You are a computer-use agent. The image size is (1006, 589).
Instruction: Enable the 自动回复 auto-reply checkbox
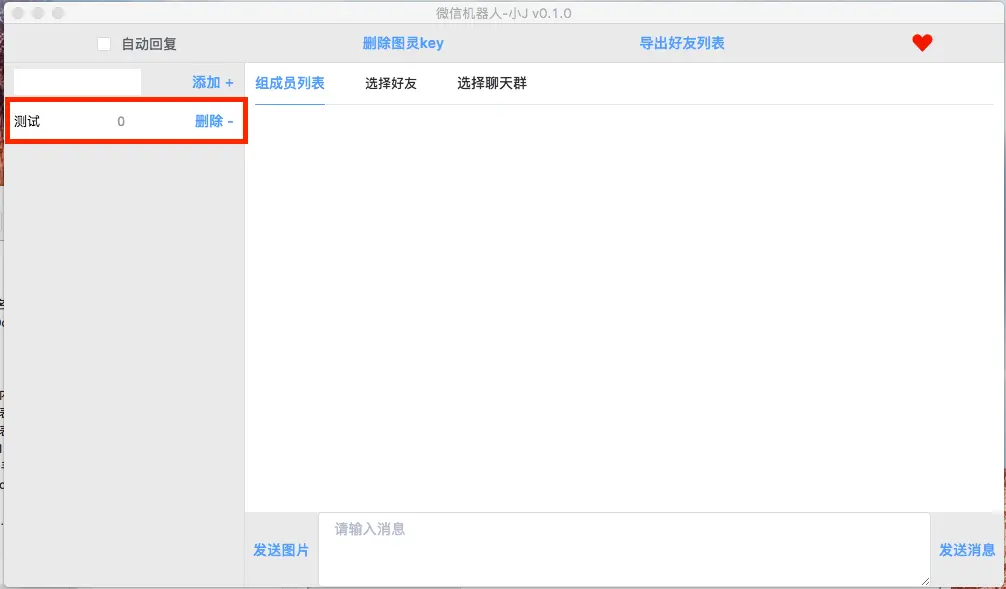coord(103,43)
